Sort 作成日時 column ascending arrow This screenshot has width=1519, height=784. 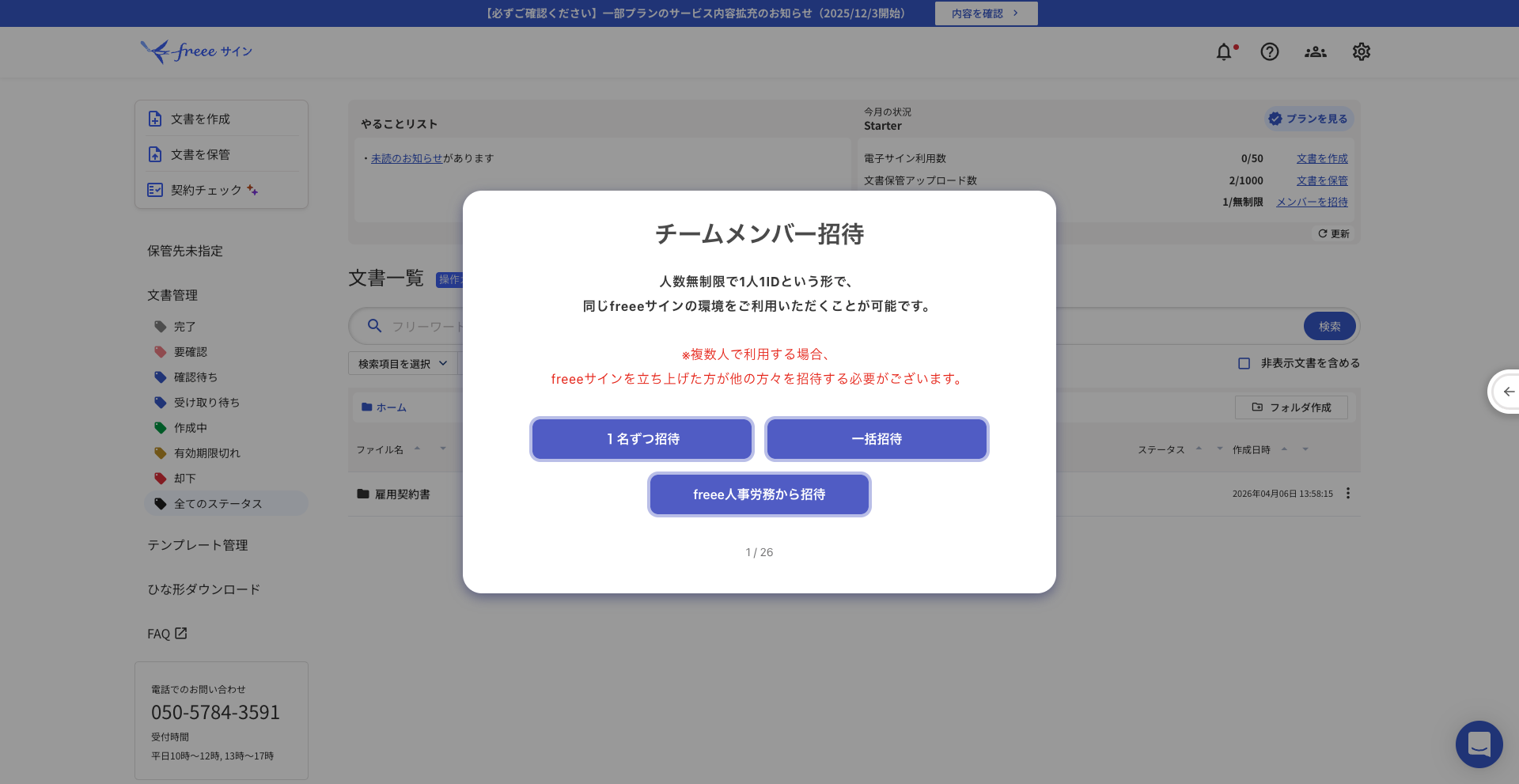coord(1284,449)
